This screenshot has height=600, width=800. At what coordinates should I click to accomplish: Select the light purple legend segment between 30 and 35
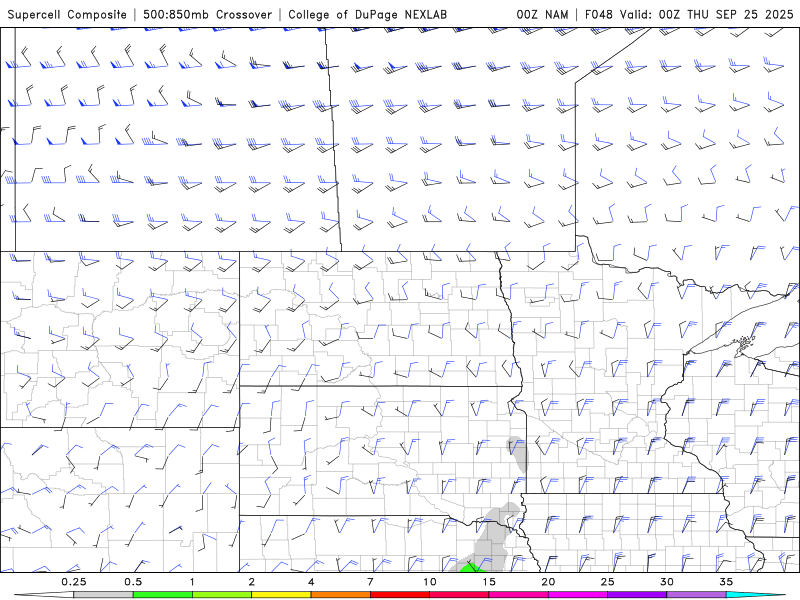point(696,595)
